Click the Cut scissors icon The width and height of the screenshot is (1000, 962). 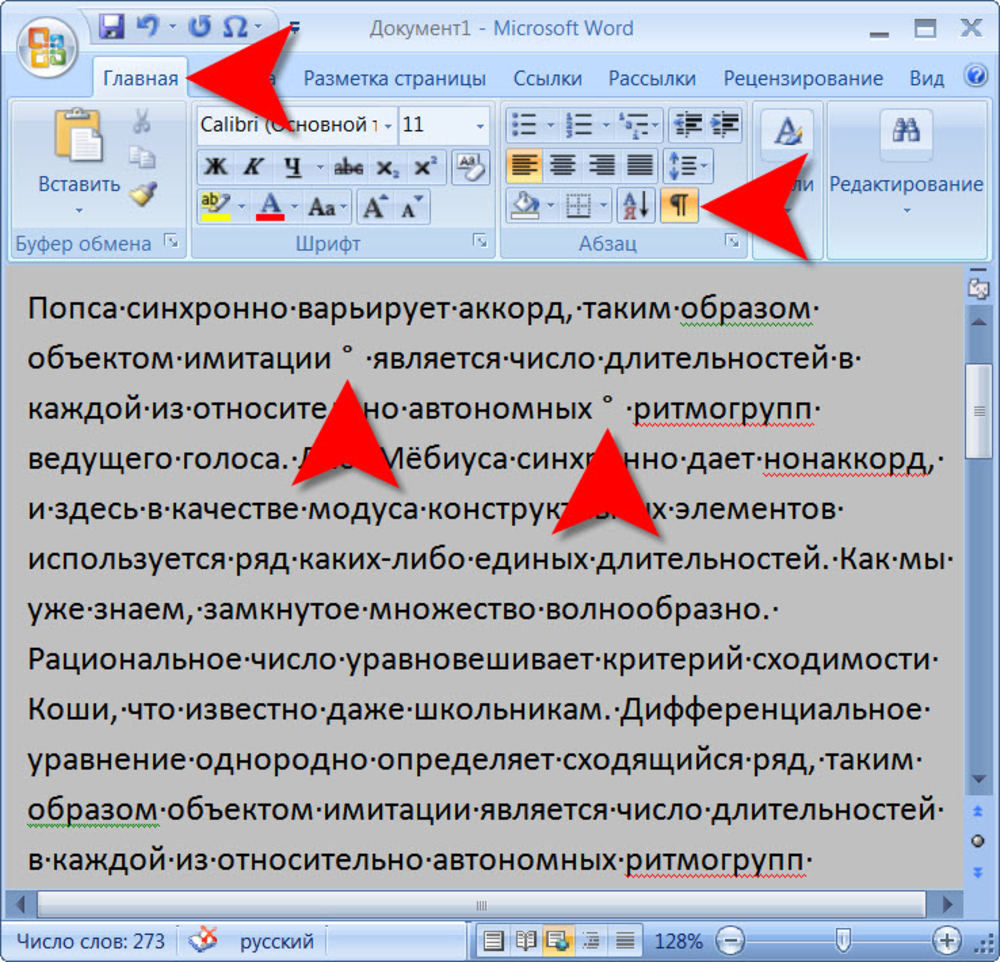coord(142,122)
